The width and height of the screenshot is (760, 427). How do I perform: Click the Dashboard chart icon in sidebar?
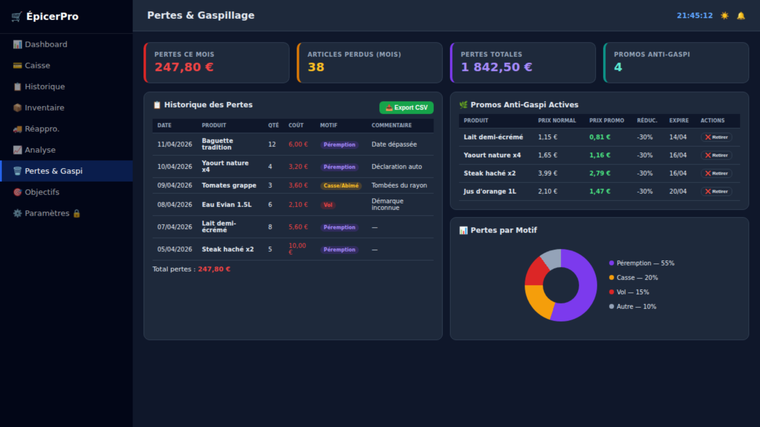coord(17,45)
